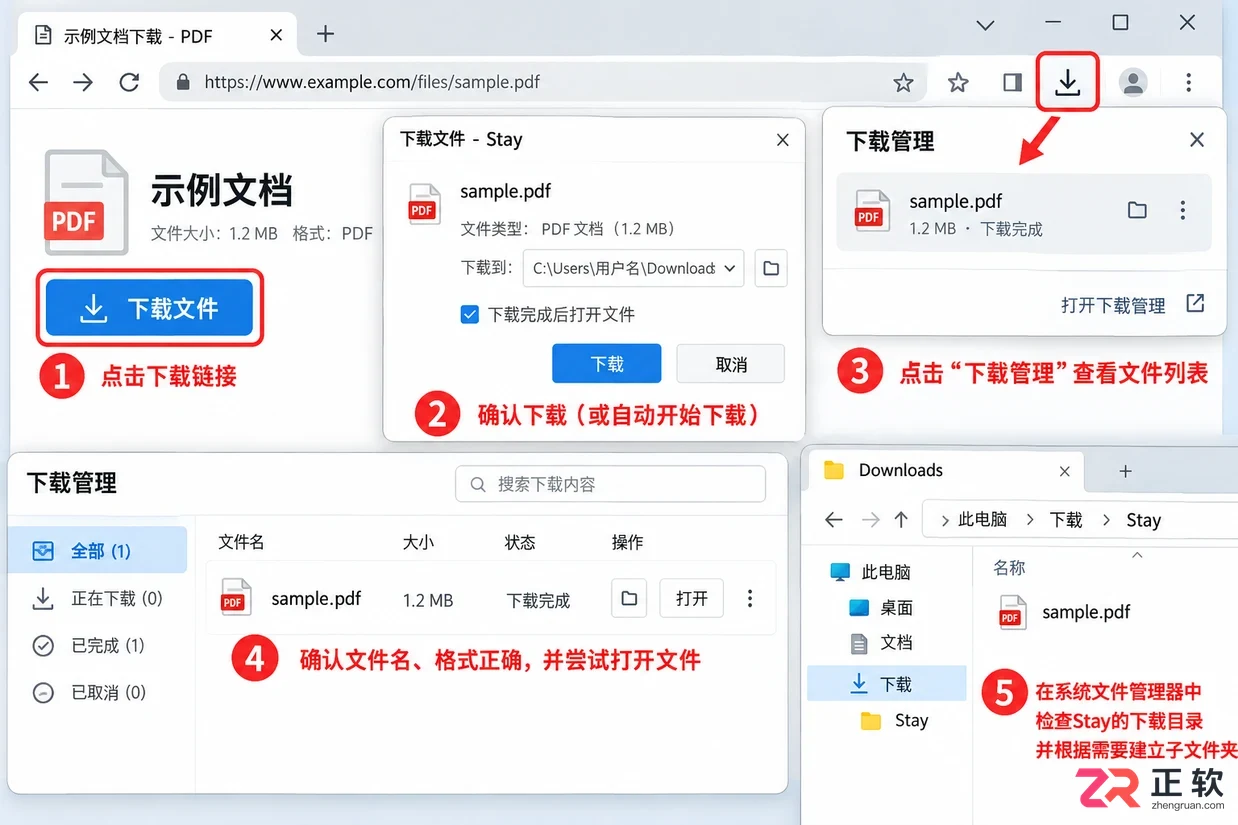Open more options for sample.pdf in popup

point(1183,210)
